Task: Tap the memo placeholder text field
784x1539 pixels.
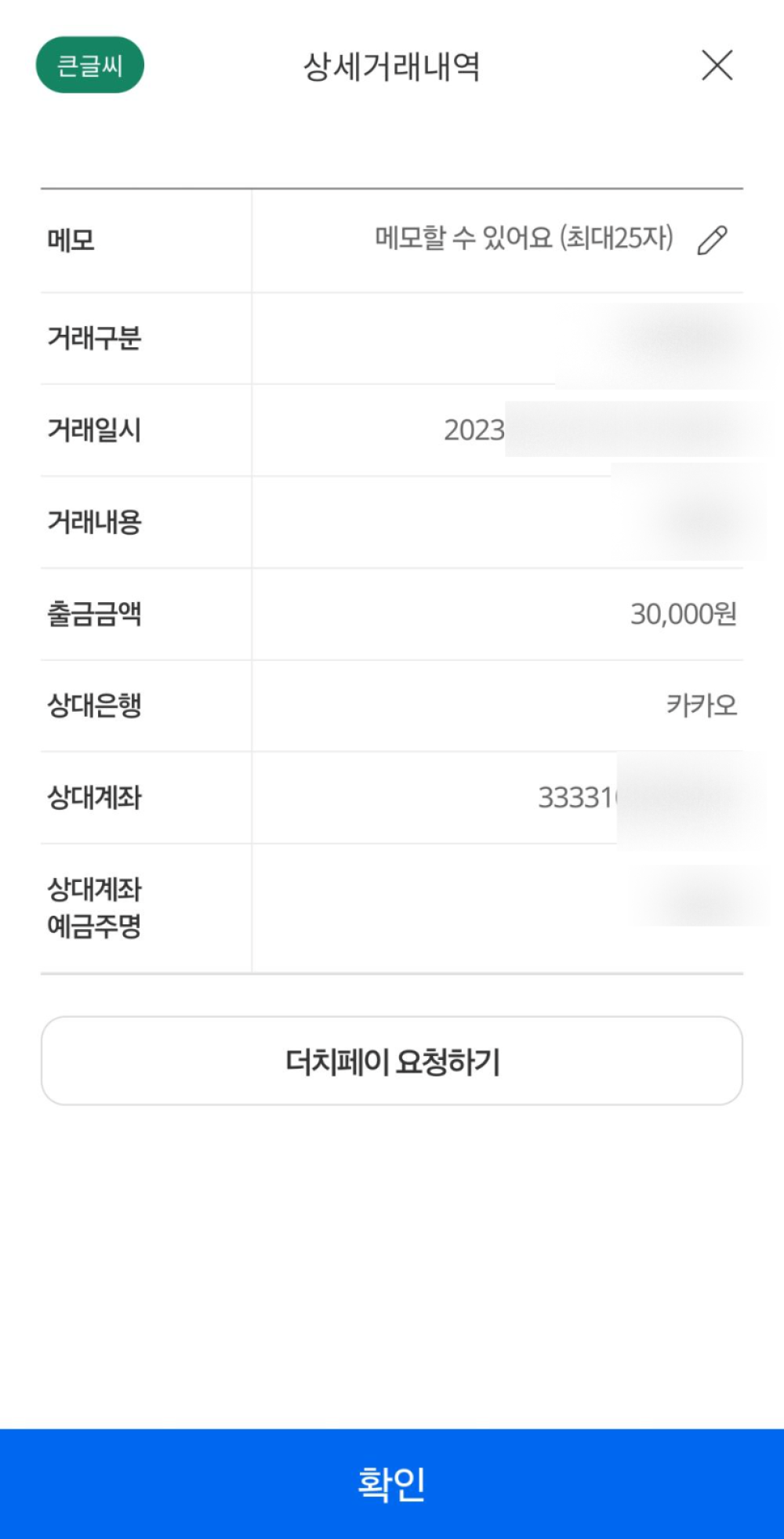Action: [524, 238]
